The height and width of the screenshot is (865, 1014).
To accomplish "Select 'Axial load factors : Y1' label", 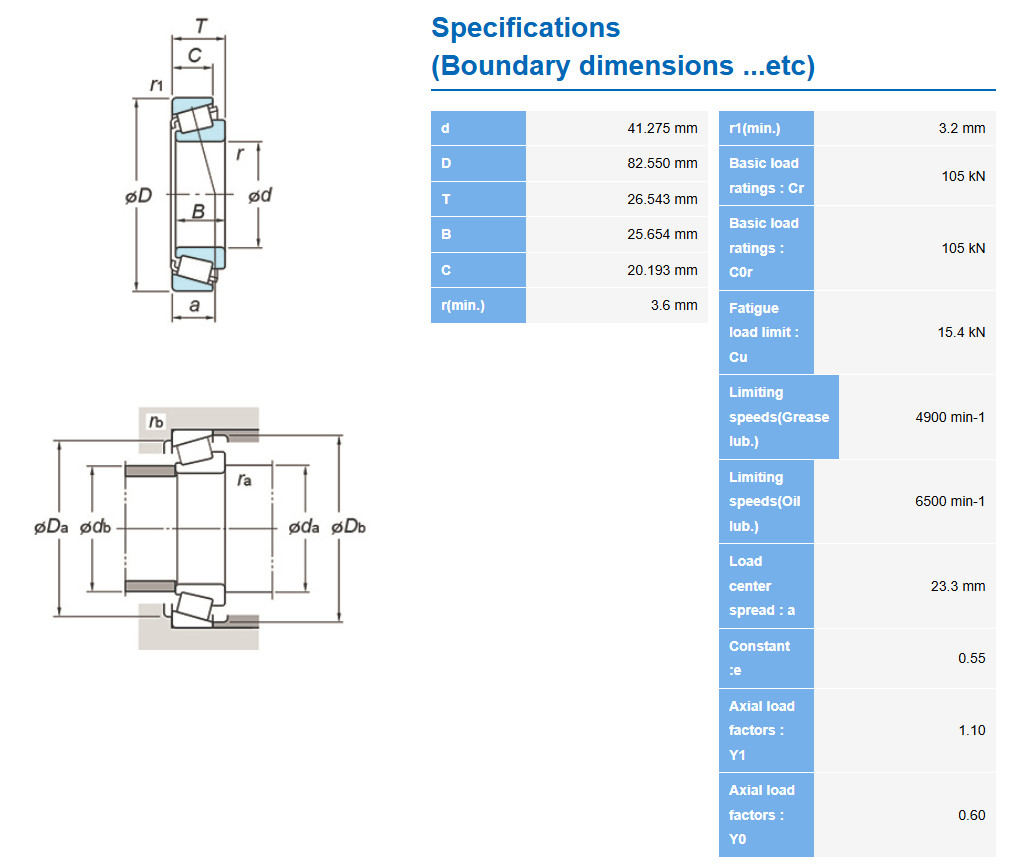I will coord(766,730).
